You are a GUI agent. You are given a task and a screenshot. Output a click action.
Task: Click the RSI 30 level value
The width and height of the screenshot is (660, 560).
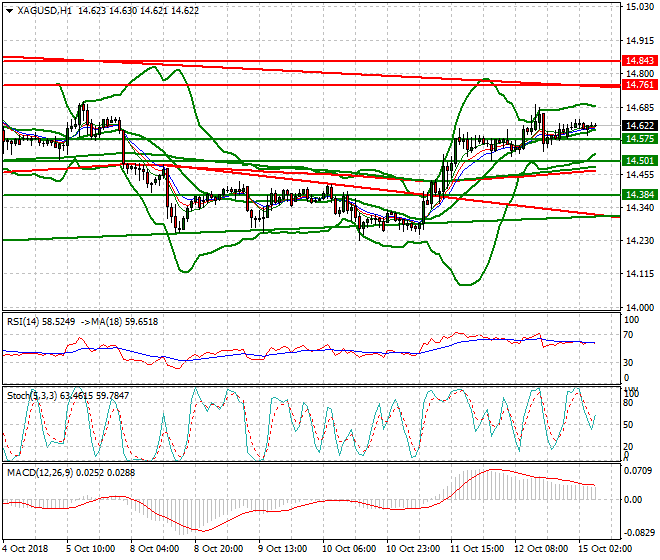pos(628,363)
